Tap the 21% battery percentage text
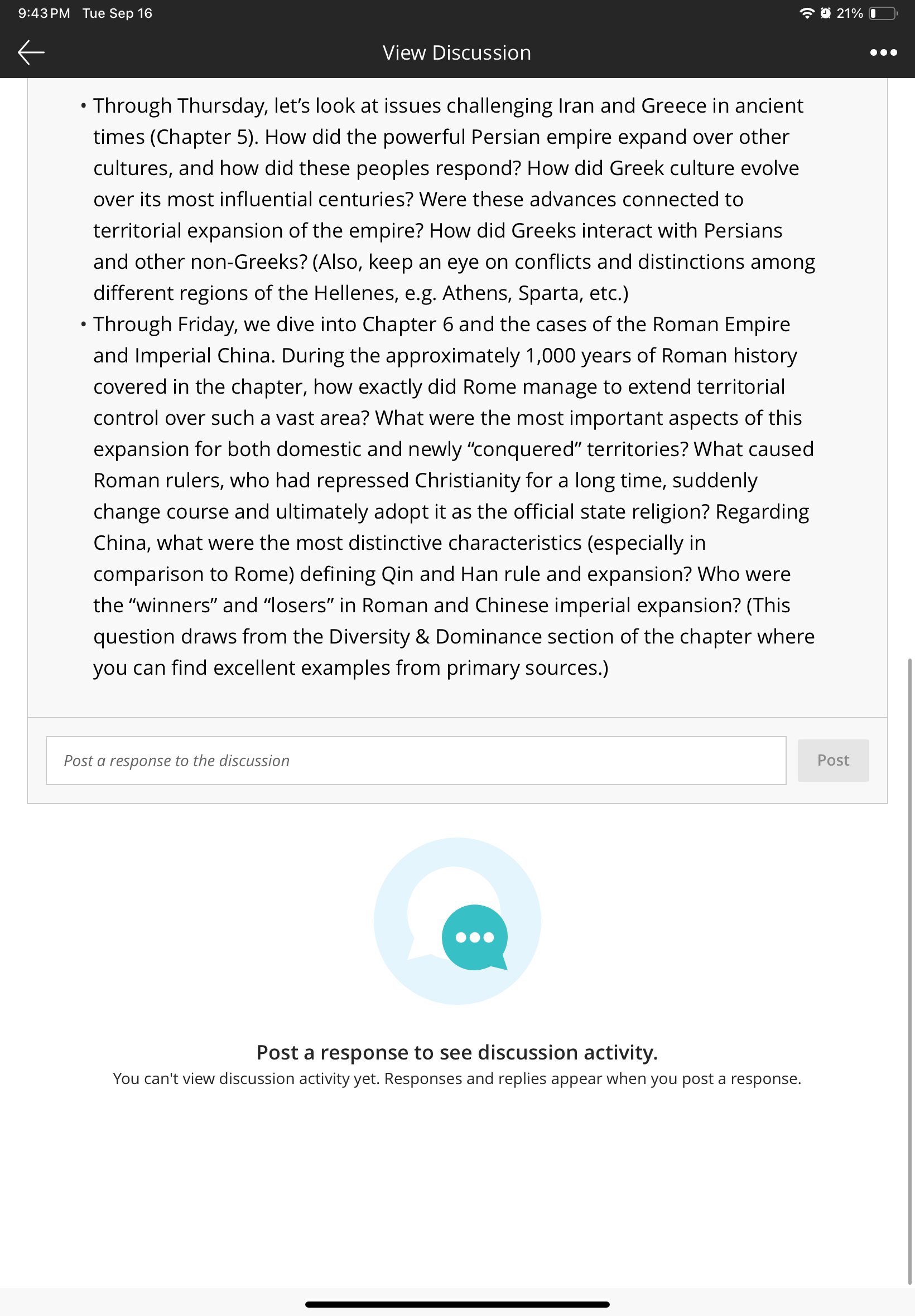 point(850,13)
